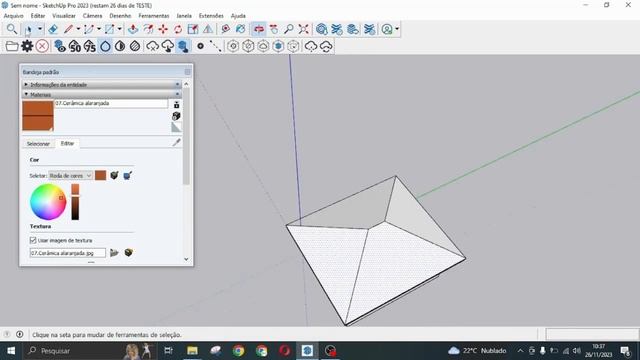Select the Search magnifier tool in toolbar
Viewport: 640px width, 360px height.
click(x=11, y=29)
